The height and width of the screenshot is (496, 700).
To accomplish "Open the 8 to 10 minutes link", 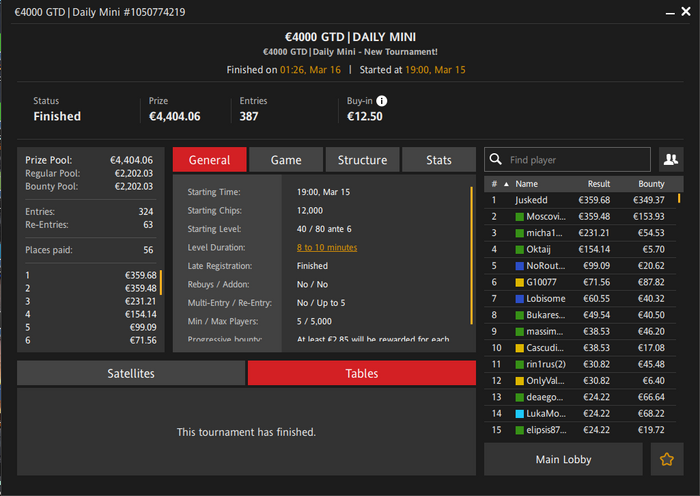I will pos(327,247).
